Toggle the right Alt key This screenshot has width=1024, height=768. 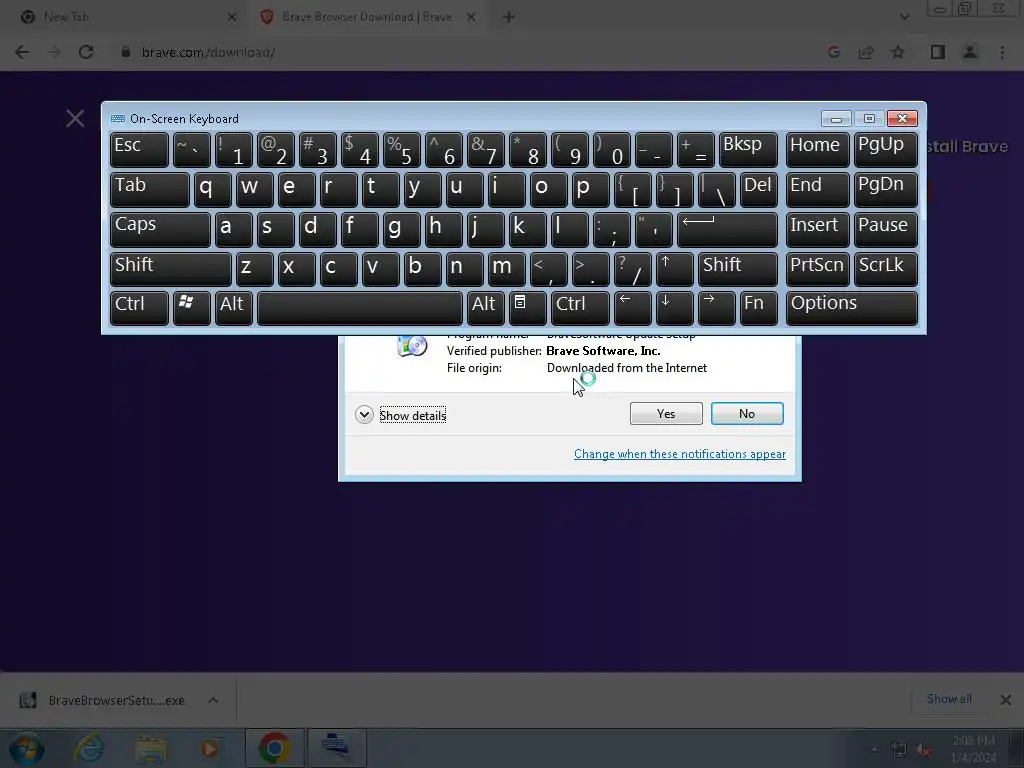[x=485, y=308]
